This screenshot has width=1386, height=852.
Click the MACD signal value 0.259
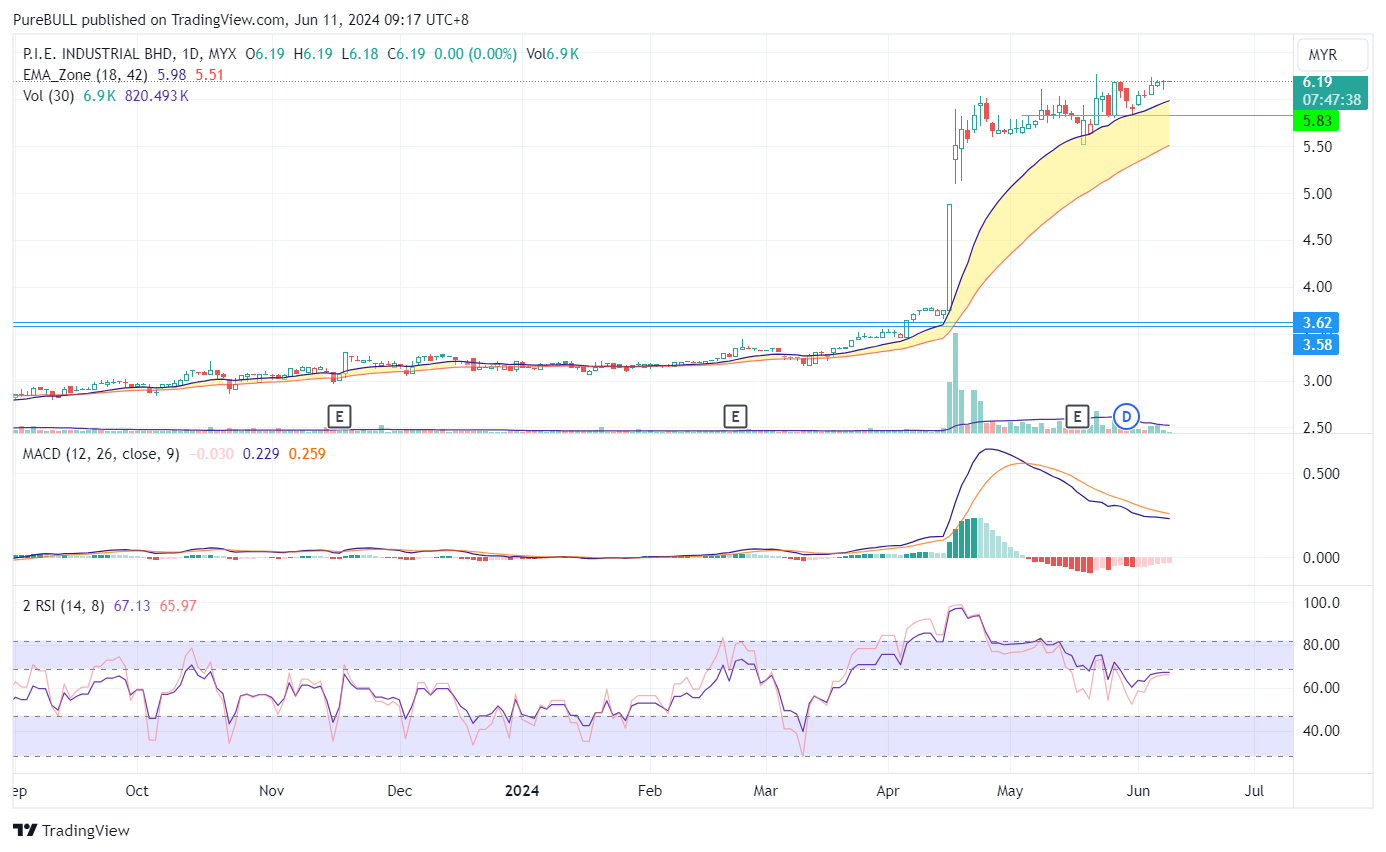click(306, 454)
